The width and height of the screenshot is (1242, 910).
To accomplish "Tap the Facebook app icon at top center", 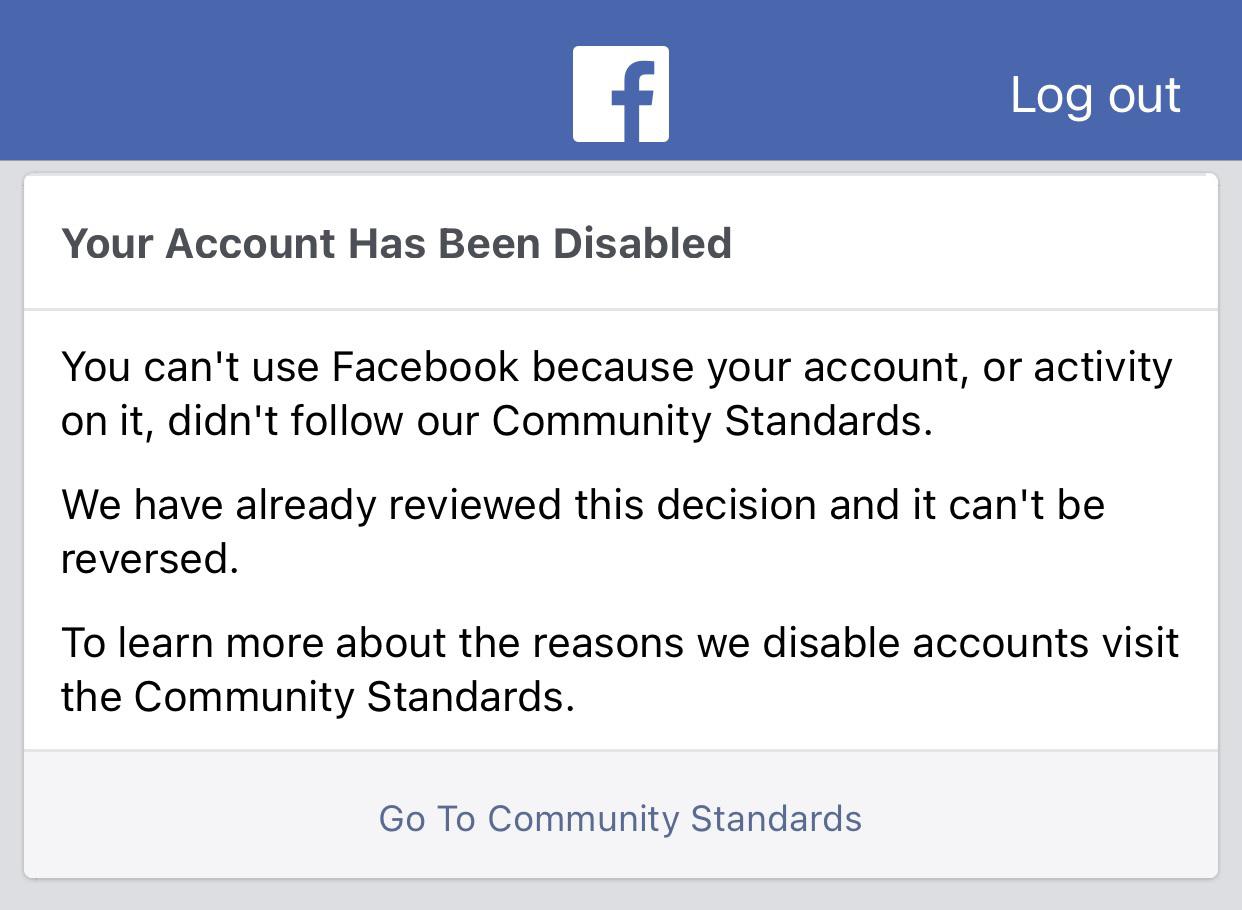I will click(620, 92).
